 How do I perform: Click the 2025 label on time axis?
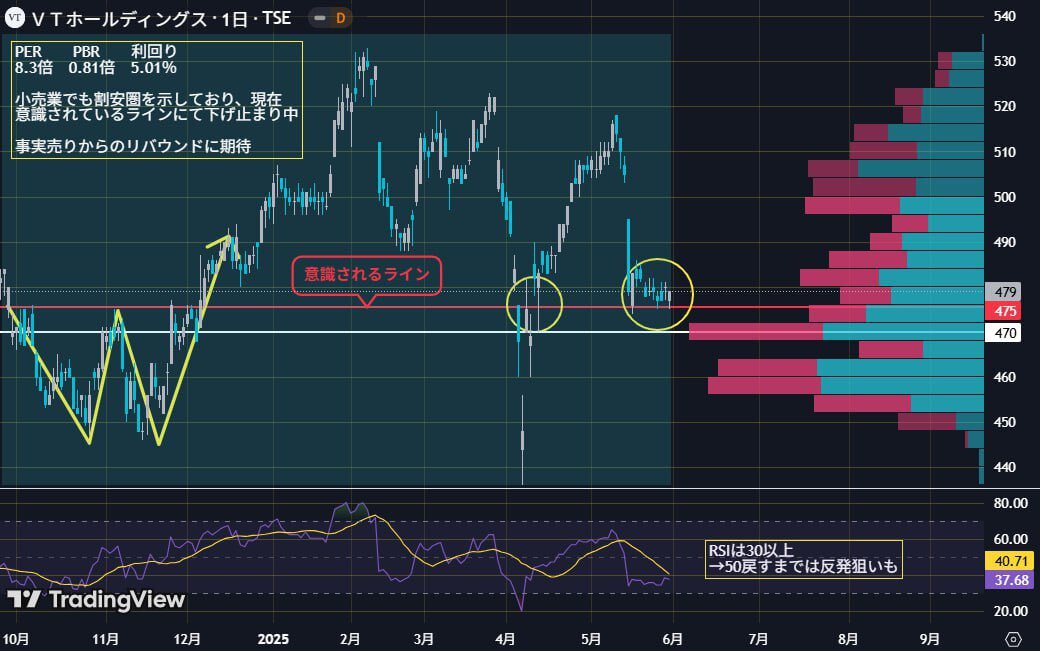[272, 638]
